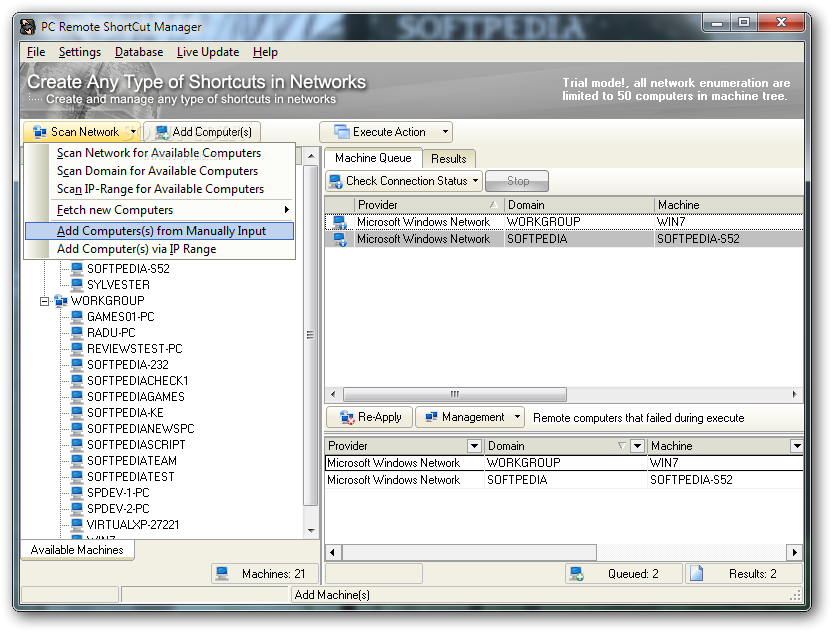Click the Stop button

click(517, 181)
